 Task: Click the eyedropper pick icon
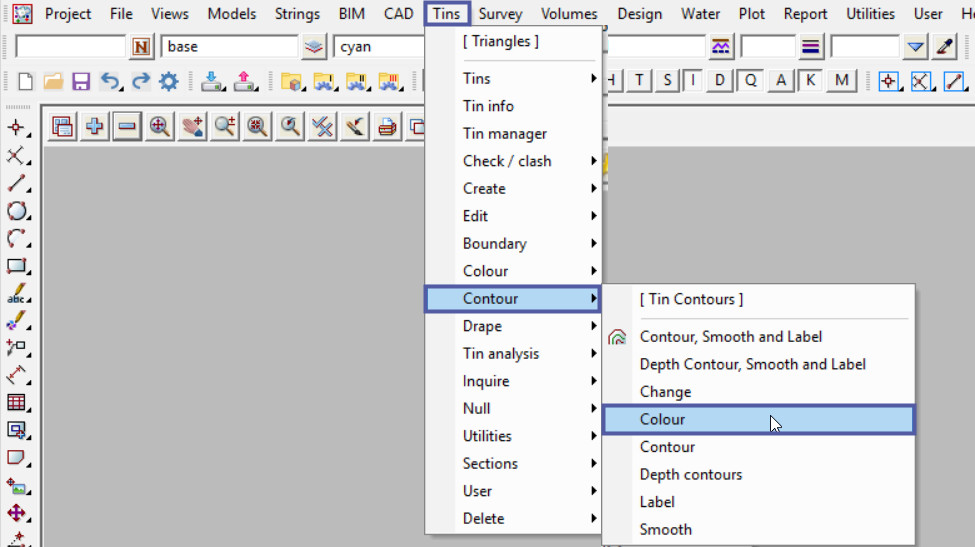[944, 47]
